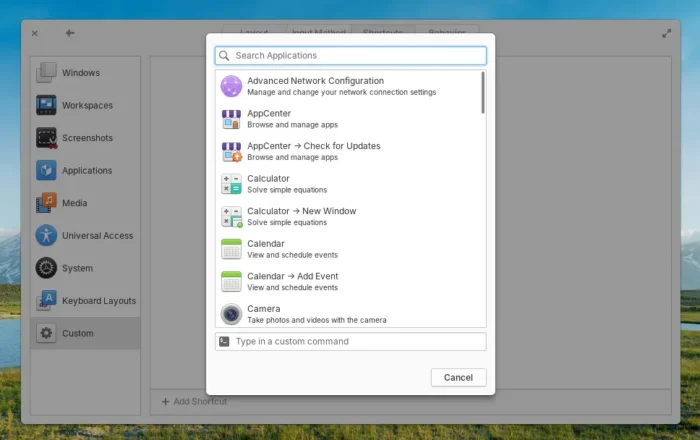This screenshot has height=440, width=700.
Task: Open the Universal Access section
Action: click(x=85, y=236)
